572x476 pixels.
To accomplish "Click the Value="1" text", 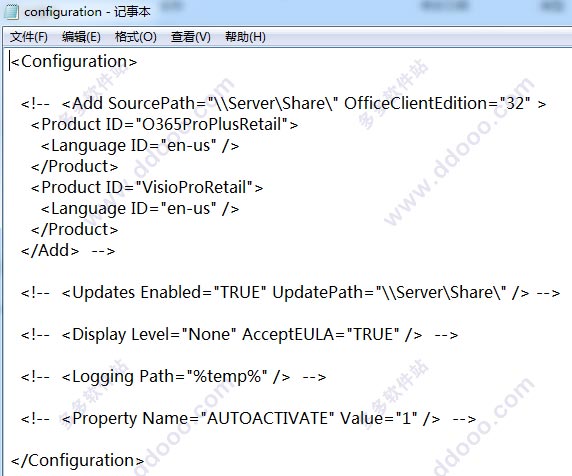I will [379, 419].
